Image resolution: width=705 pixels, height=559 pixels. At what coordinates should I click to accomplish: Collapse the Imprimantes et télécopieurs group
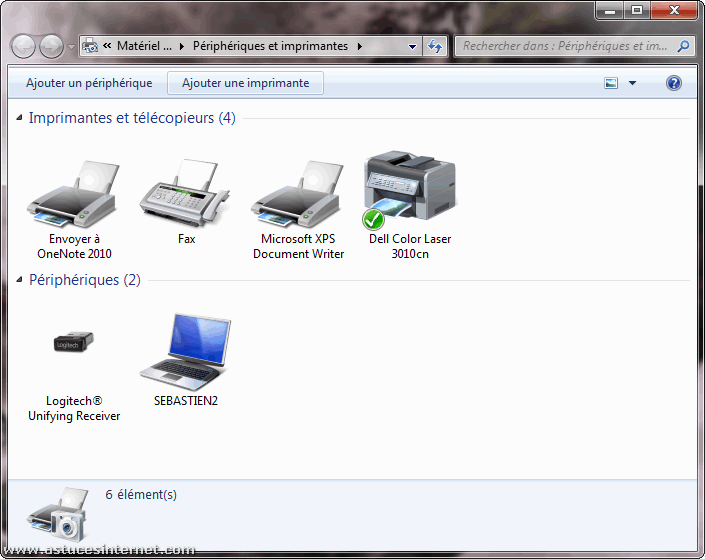coord(19,118)
